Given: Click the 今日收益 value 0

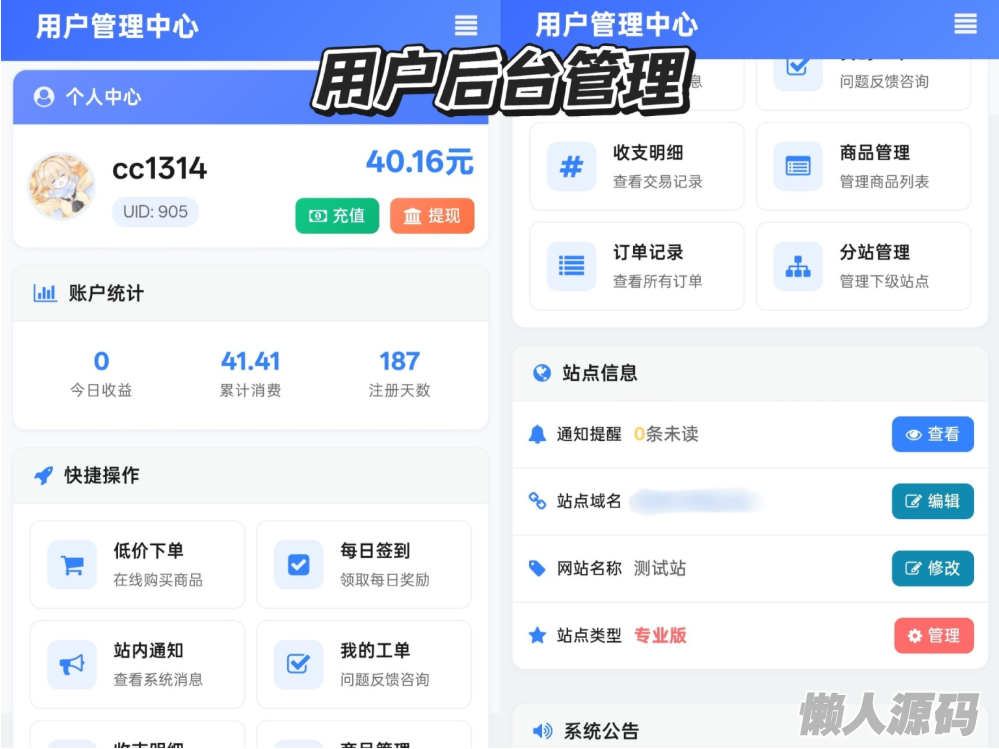Looking at the screenshot, I should click(x=101, y=361).
